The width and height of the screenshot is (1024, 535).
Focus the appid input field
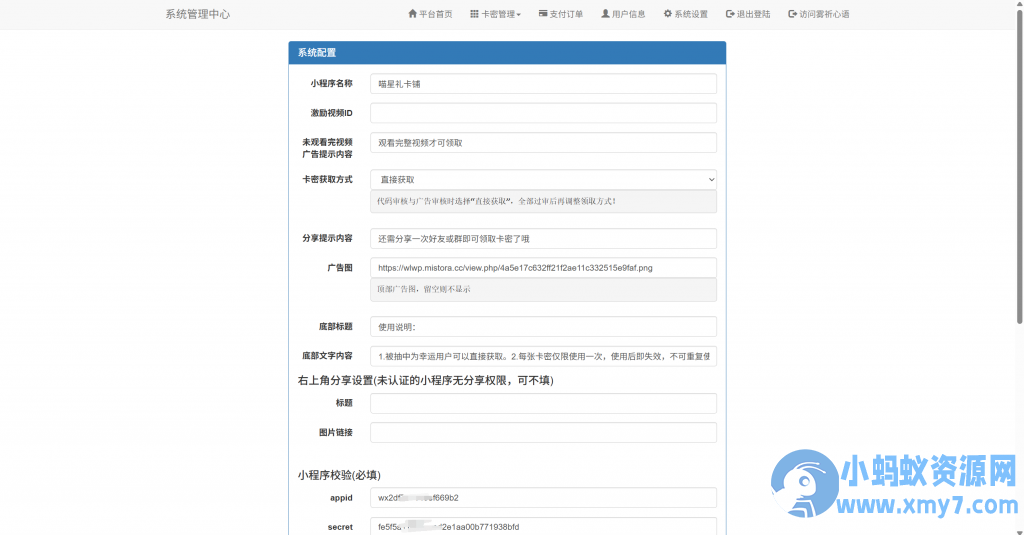point(543,498)
